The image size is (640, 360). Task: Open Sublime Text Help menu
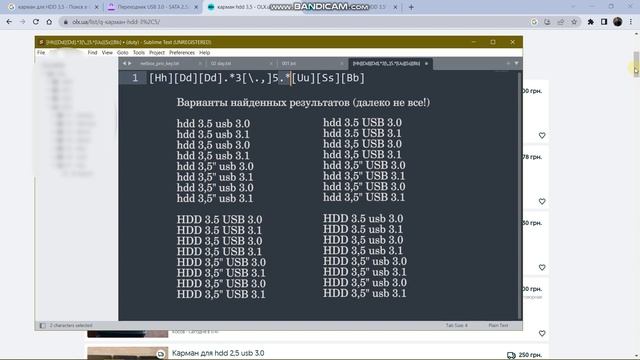tap(204, 53)
